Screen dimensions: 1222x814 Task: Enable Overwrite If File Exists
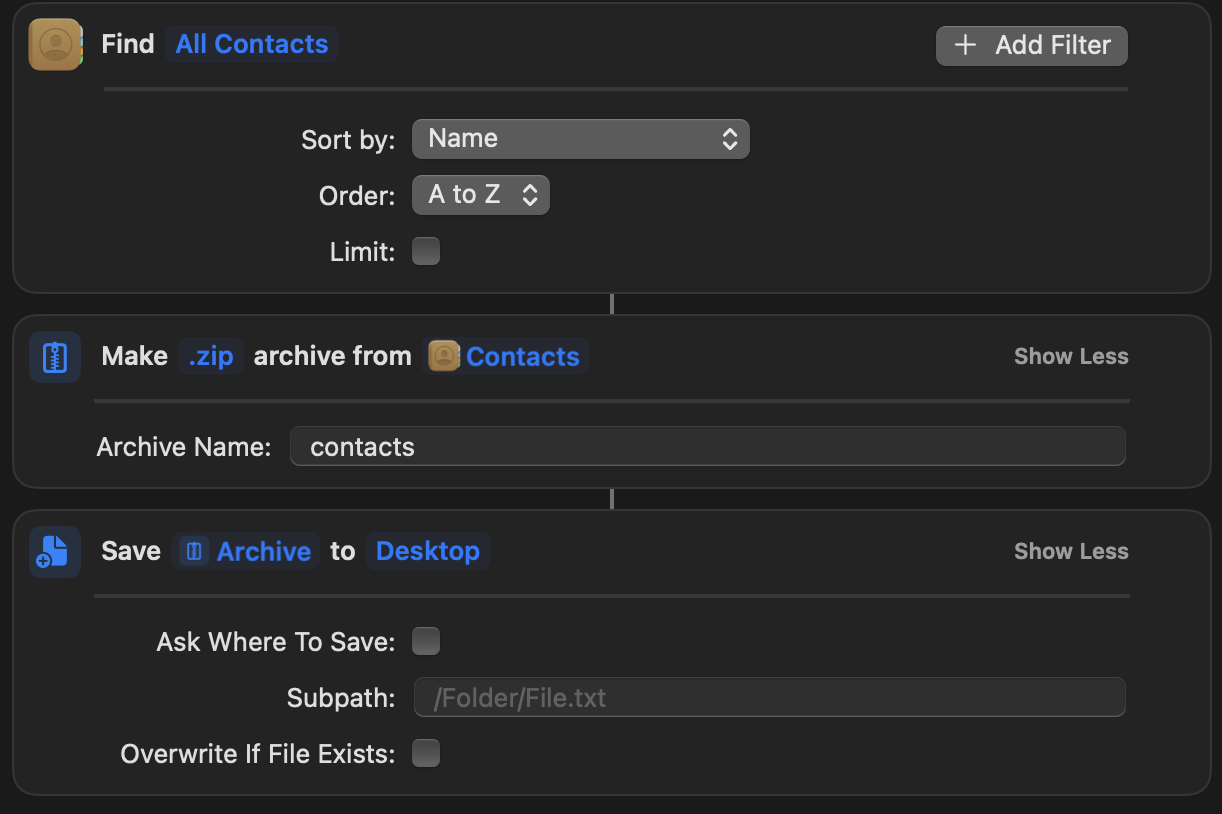[426, 753]
